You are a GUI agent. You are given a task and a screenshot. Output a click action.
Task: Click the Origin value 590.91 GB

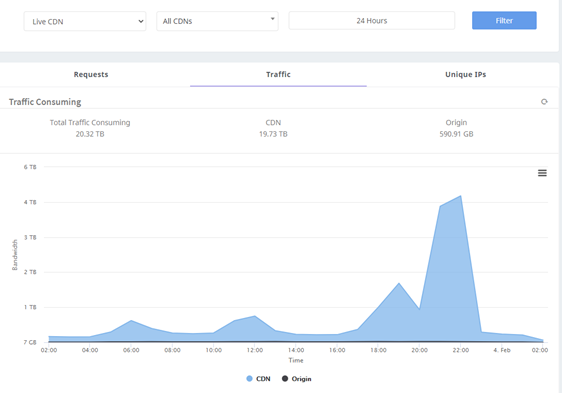456,134
